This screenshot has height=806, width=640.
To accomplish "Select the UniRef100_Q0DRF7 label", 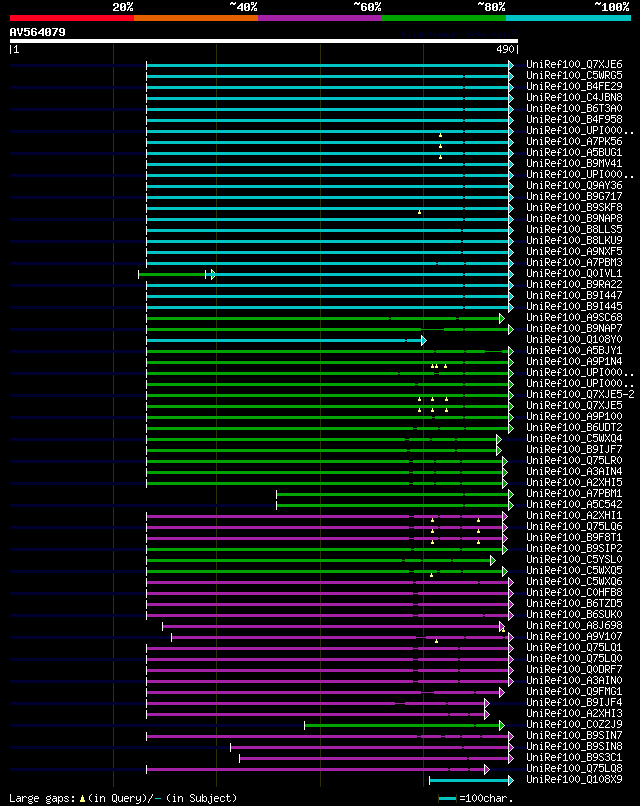I will tap(574, 669).
